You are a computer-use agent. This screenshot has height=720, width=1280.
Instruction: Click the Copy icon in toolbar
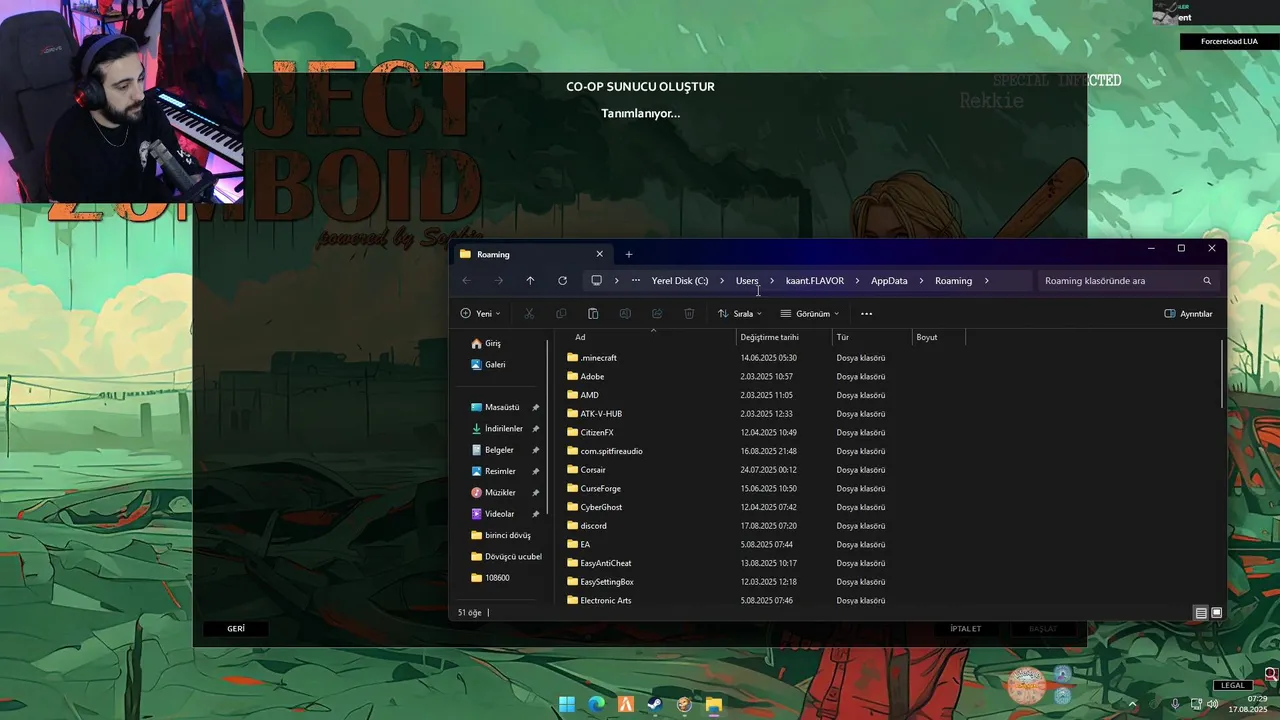[561, 314]
